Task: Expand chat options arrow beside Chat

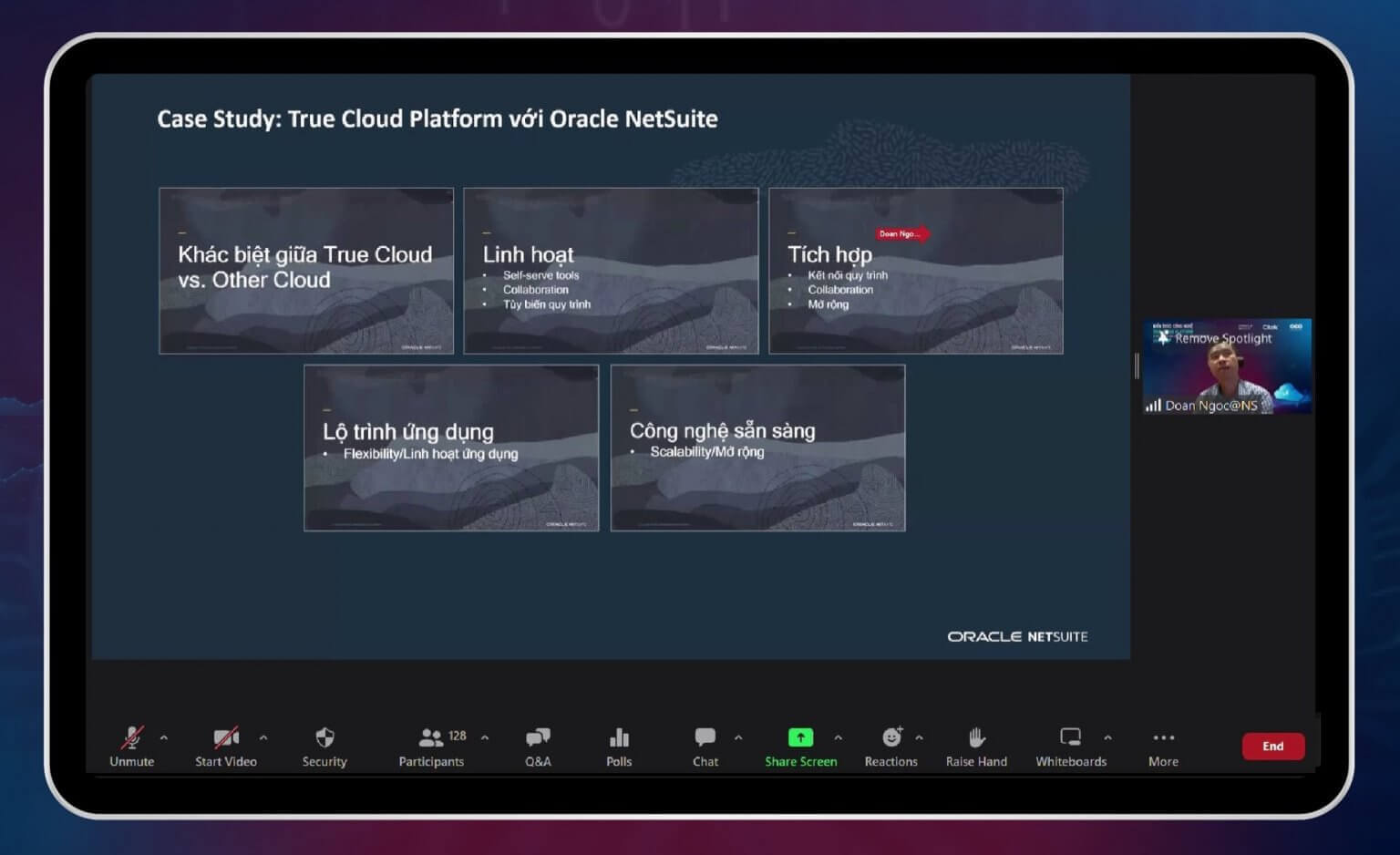Action: pos(738,737)
